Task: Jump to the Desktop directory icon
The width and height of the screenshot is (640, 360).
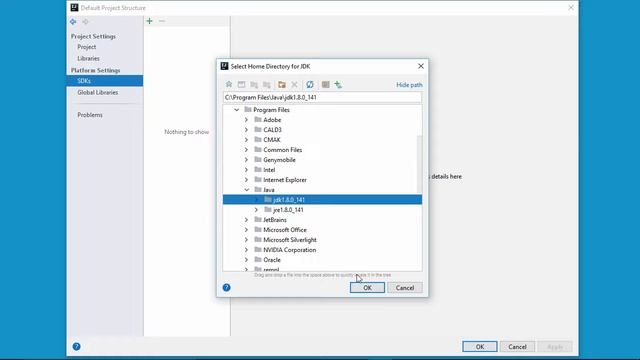Action: tap(242, 84)
